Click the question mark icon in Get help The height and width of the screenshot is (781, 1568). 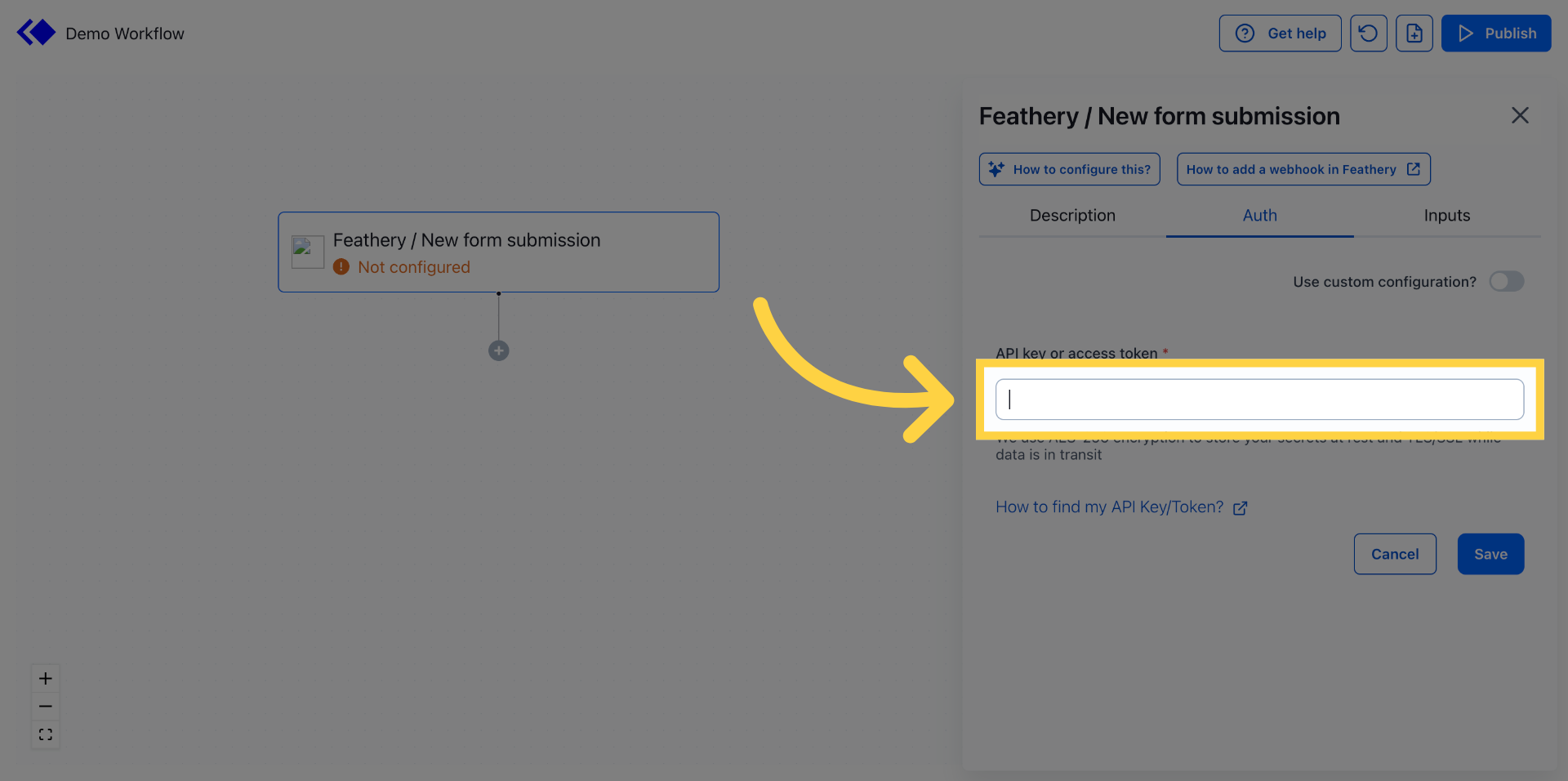[x=1245, y=33]
